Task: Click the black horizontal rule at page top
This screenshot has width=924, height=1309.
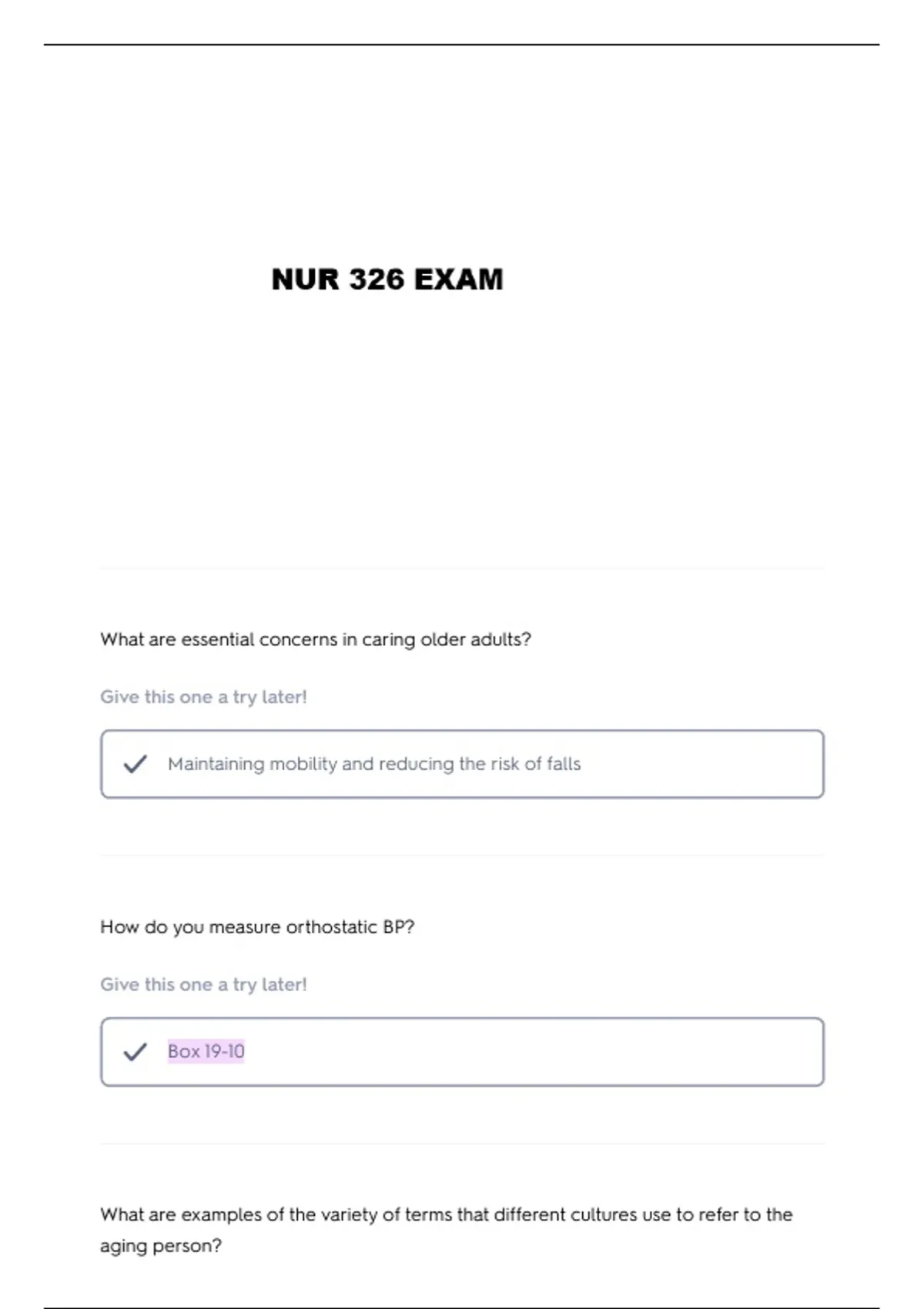Action: pos(462,45)
